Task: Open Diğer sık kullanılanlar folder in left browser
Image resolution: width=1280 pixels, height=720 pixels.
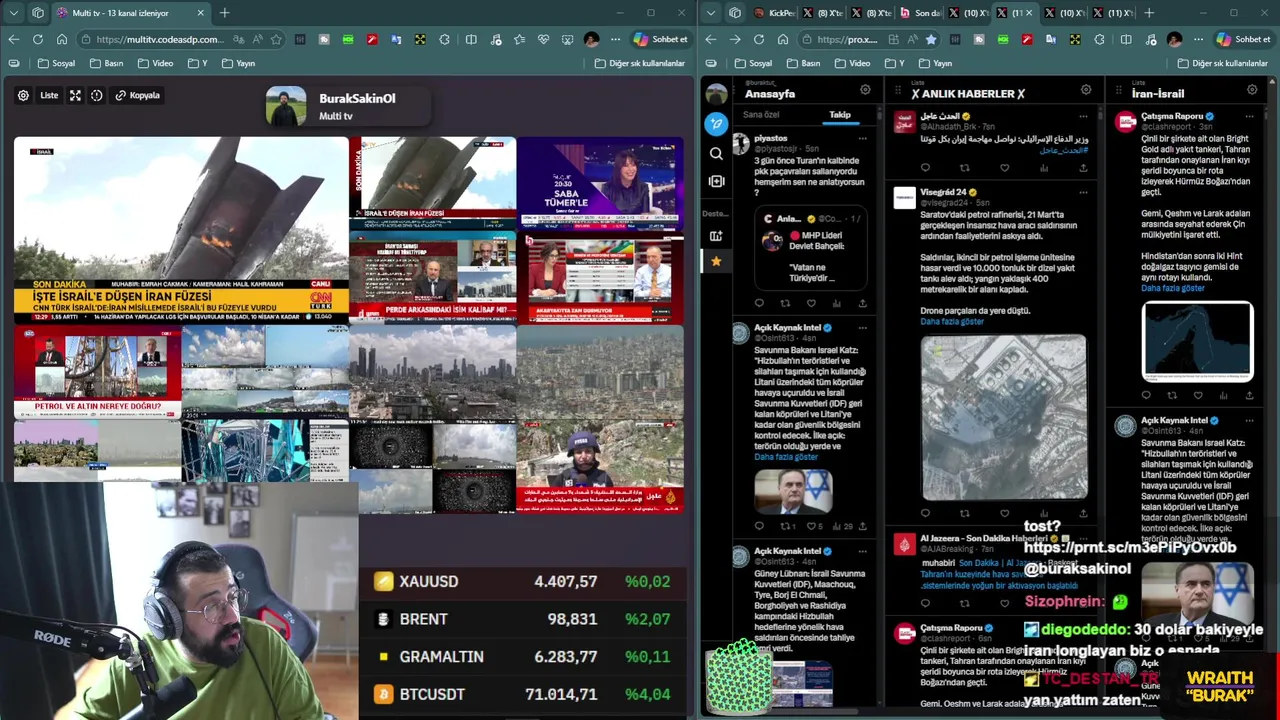Action: pyautogui.click(x=640, y=63)
